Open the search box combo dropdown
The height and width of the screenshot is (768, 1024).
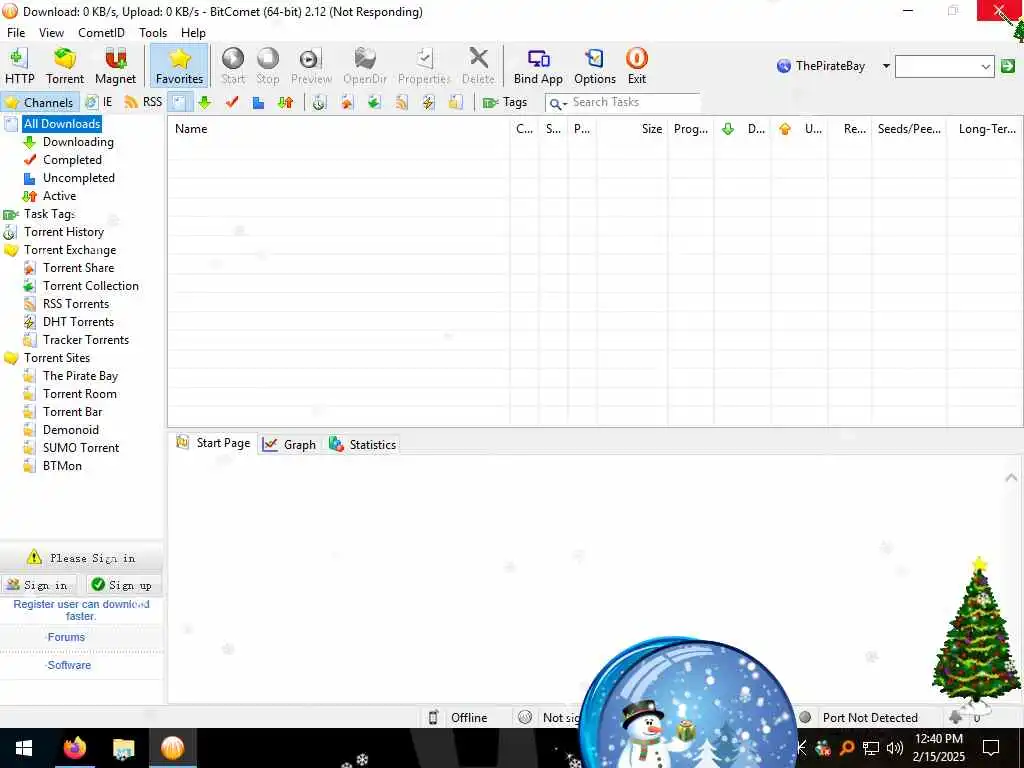[985, 67]
